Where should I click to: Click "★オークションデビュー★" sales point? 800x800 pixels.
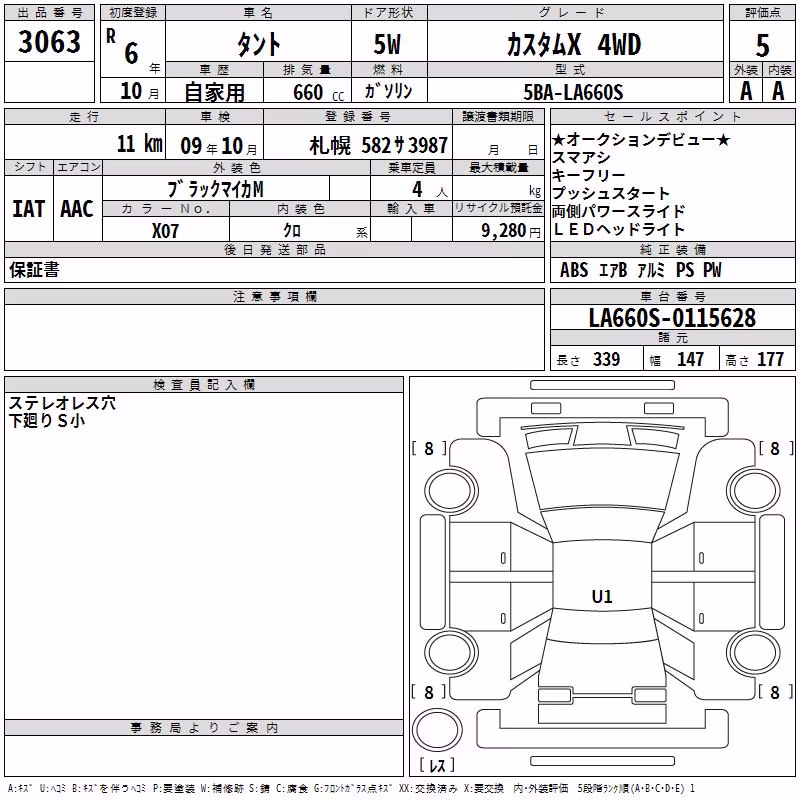pyautogui.click(x=641, y=139)
